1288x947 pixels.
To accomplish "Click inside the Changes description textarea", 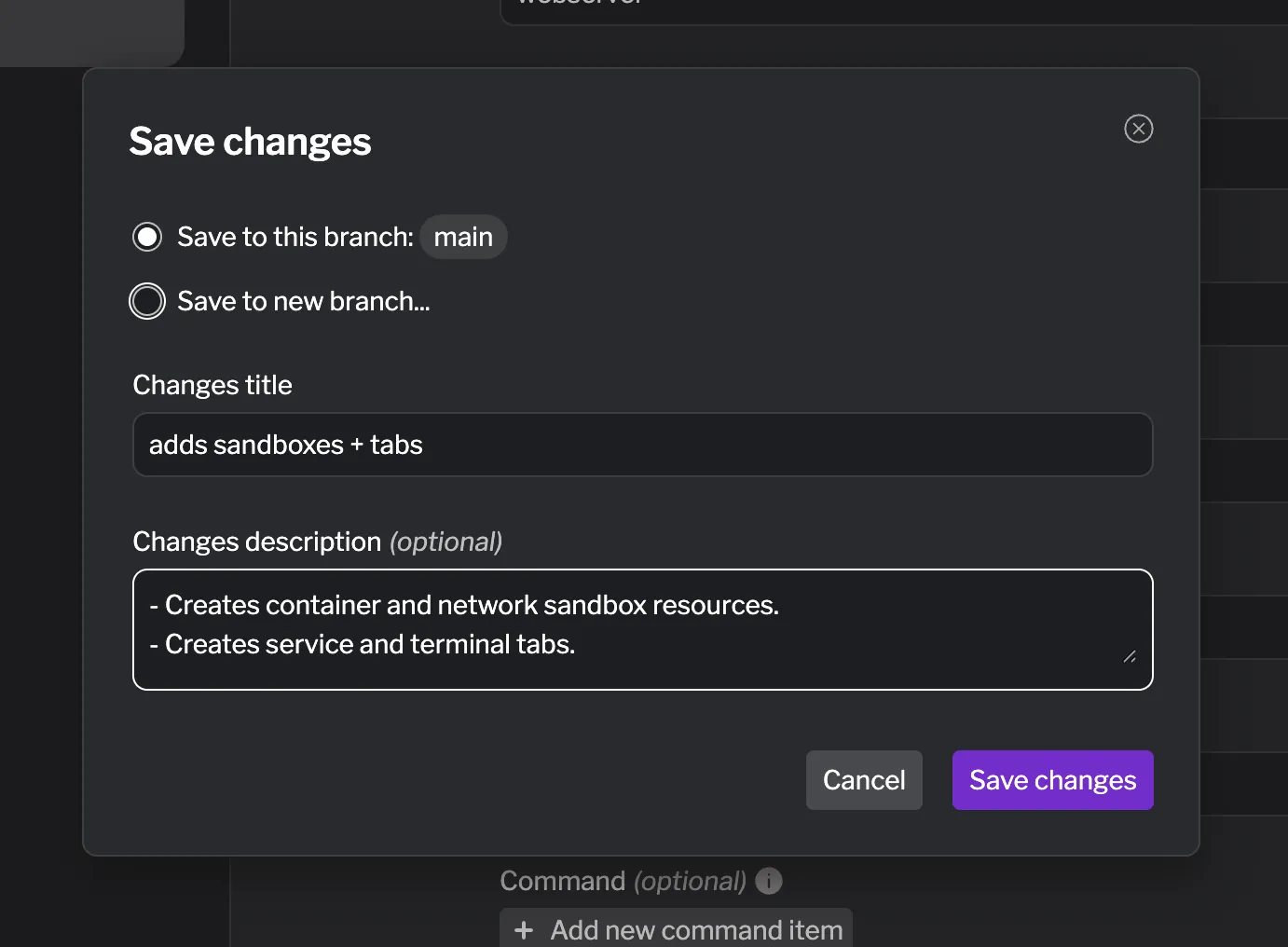I will (643, 630).
